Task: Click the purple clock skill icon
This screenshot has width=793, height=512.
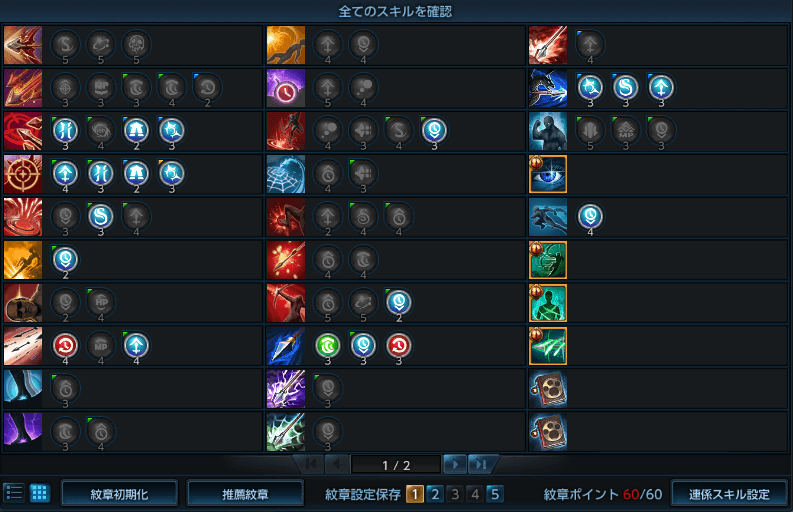Action: coord(286,88)
